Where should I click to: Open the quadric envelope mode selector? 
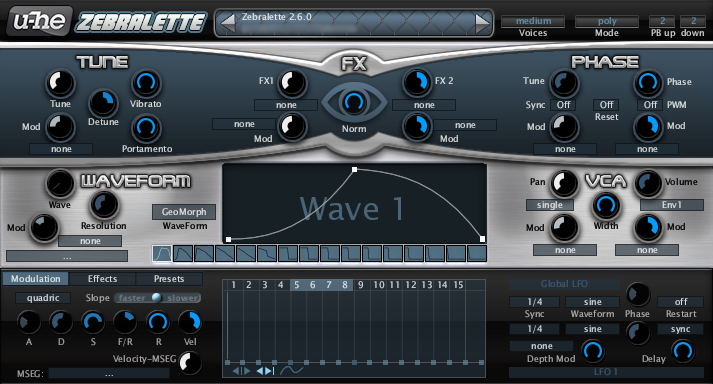(43, 298)
